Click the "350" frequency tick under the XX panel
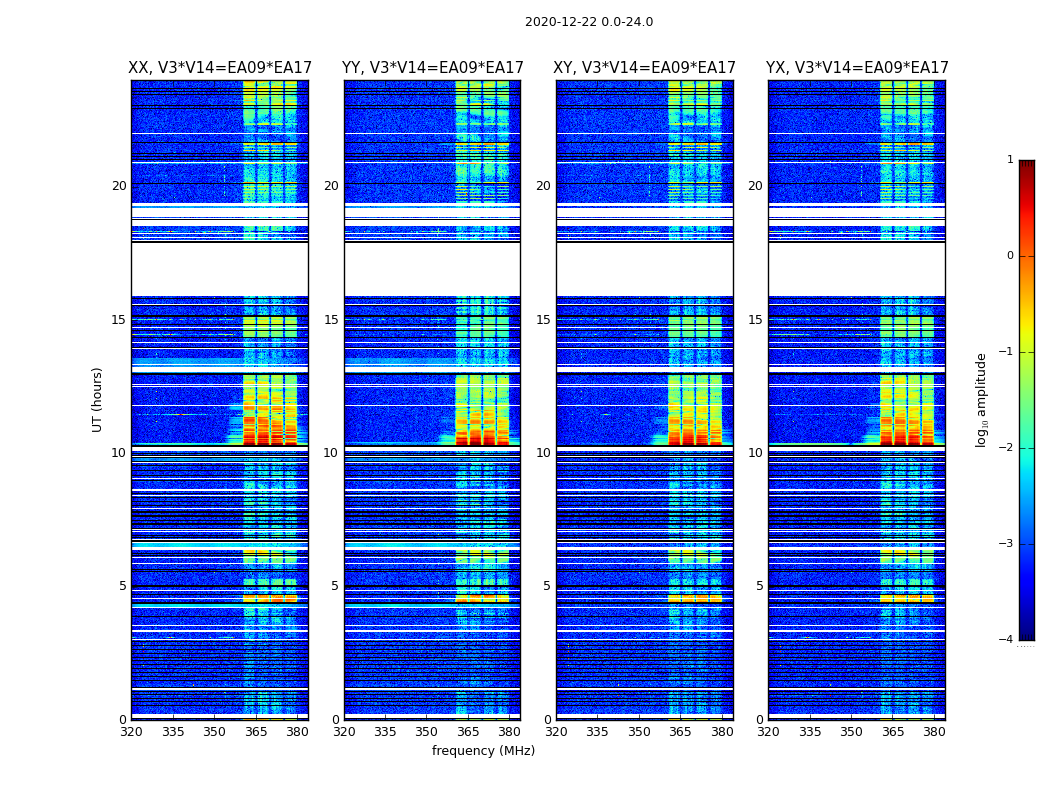Screen dimensions: 1050x800 (x=214, y=732)
